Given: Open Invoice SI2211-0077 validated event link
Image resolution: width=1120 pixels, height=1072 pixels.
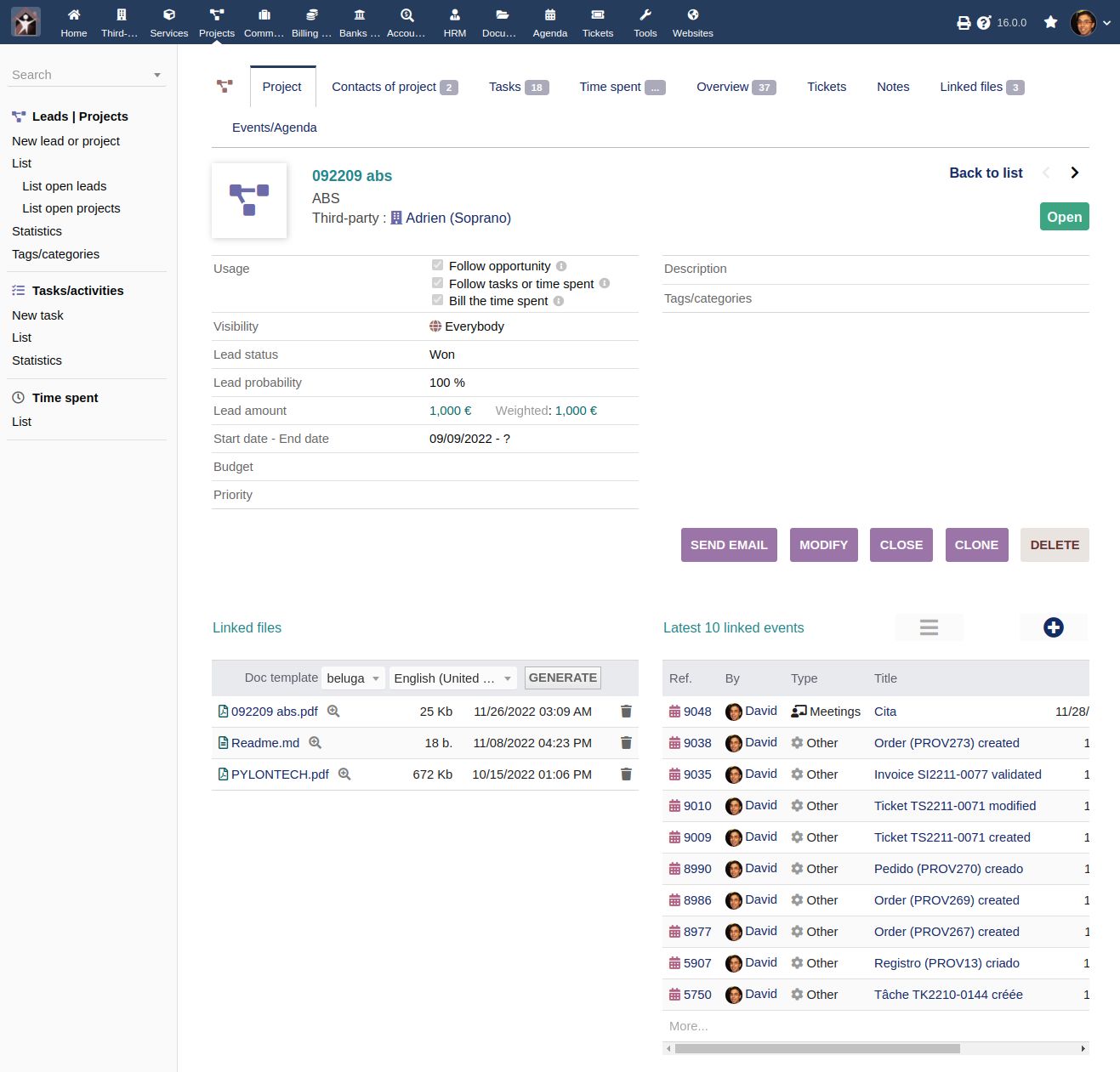Looking at the screenshot, I should 958,774.
